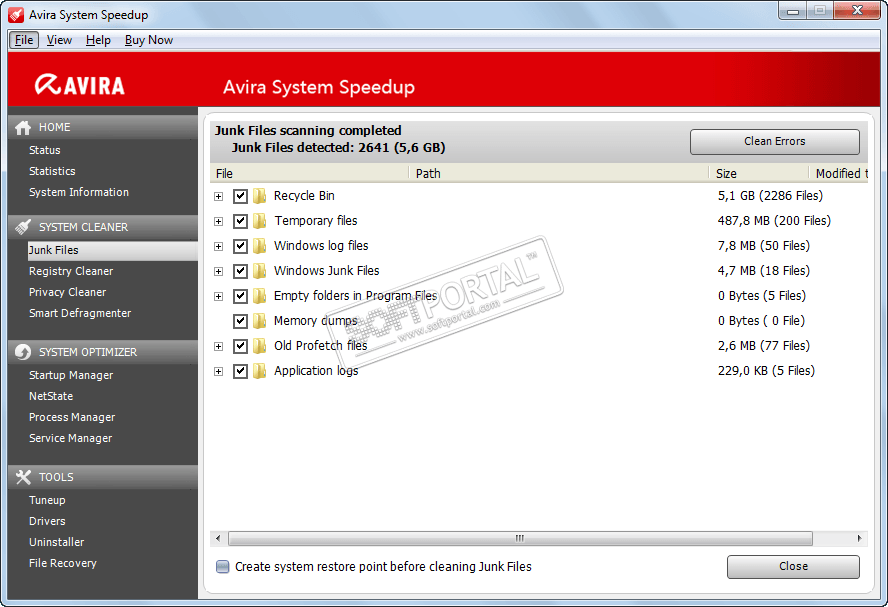Go to Status page
This screenshot has width=888, height=607.
(45, 150)
